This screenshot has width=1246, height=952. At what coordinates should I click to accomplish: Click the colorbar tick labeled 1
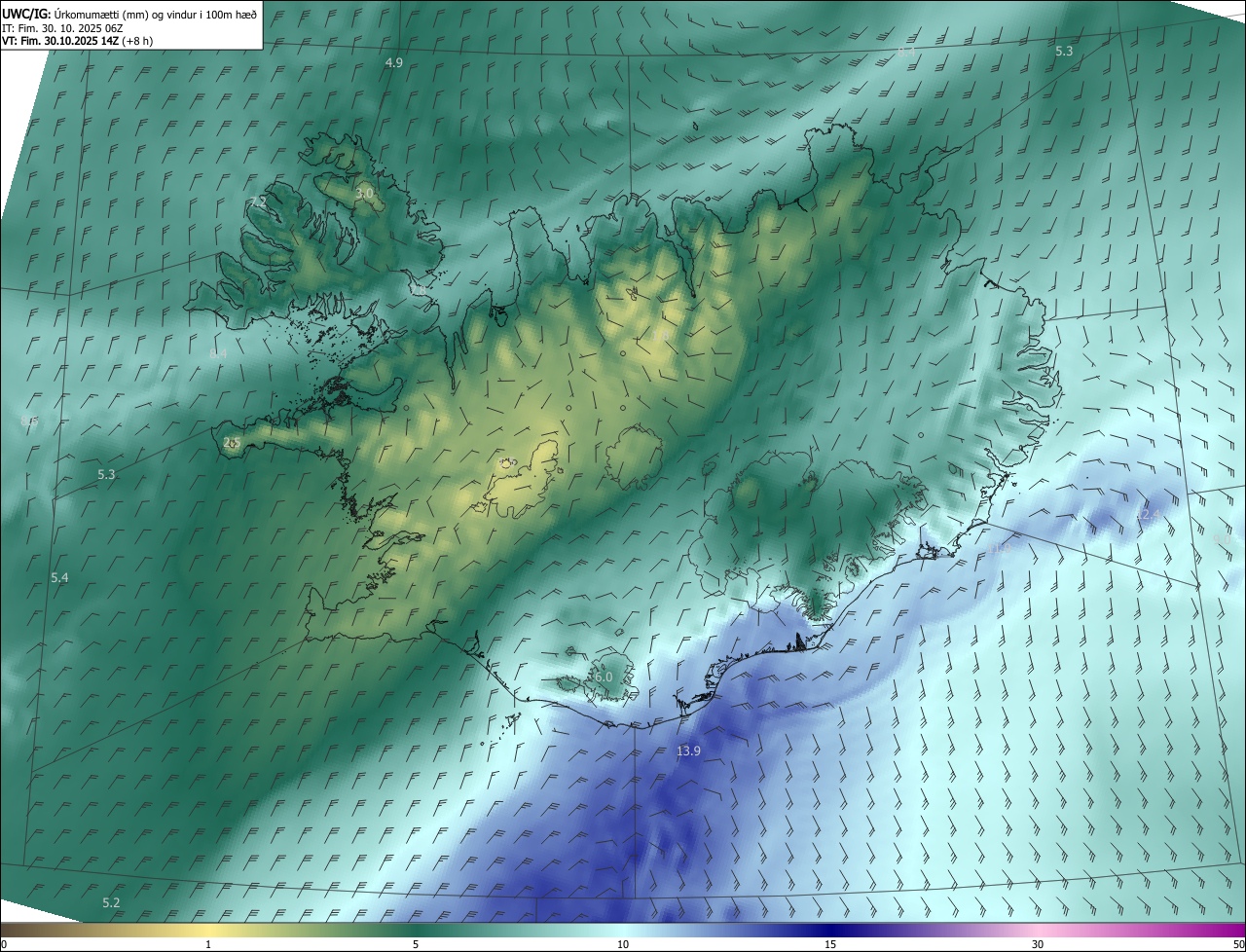coord(208,944)
